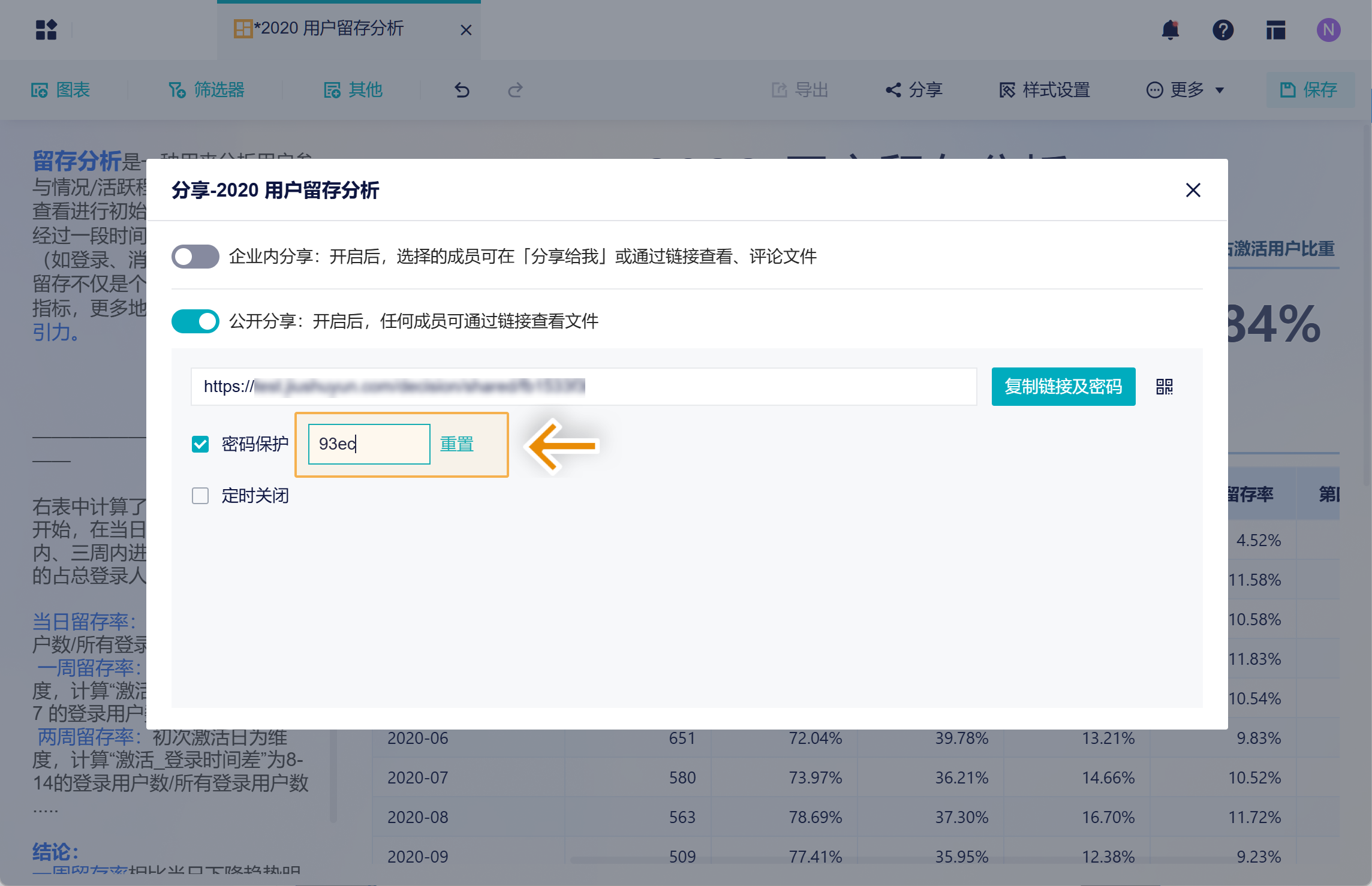This screenshot has width=1372, height=886.
Task: Click the notification bell icon
Action: point(1170,29)
